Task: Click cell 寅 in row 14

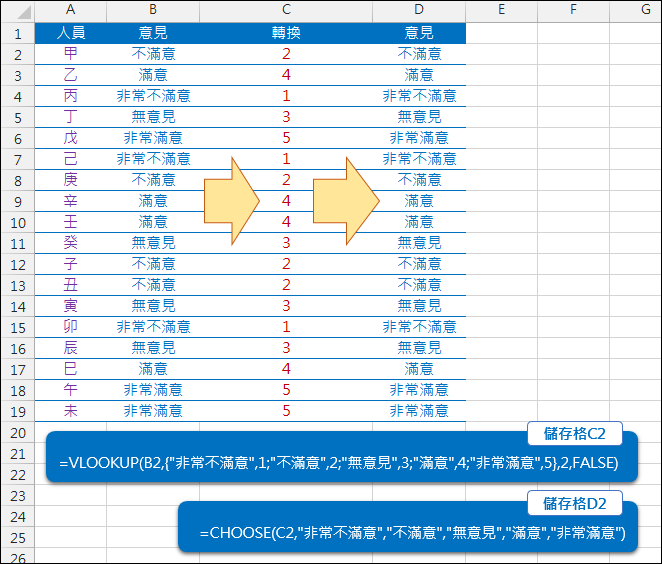Action: [71, 306]
